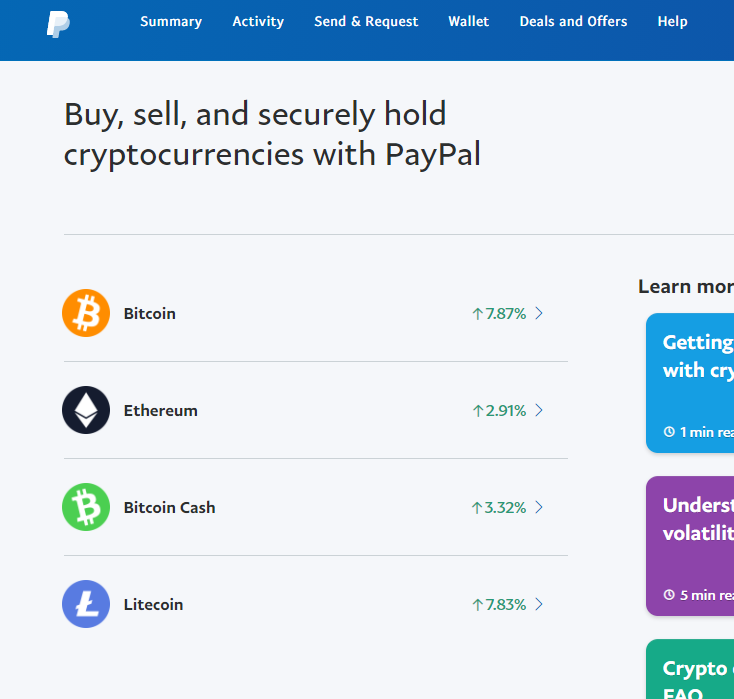This screenshot has height=699, width=734.
Task: Expand Bitcoin details via its chevron arrow
Action: [539, 313]
